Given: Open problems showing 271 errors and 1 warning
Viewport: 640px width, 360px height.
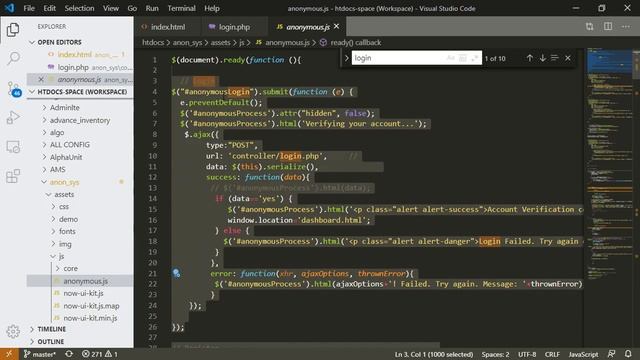Looking at the screenshot, I should (x=100, y=354).
